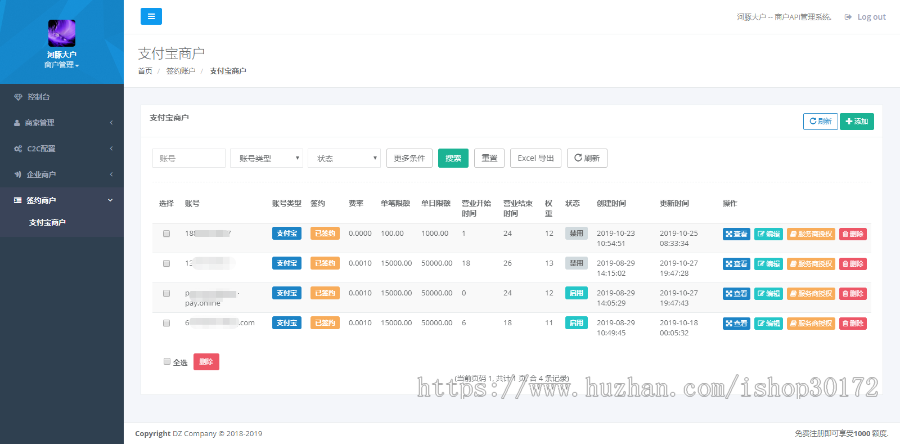Click 启用 status badge in row created 10:49:45
Screen dimensions: 900x444
576,323
